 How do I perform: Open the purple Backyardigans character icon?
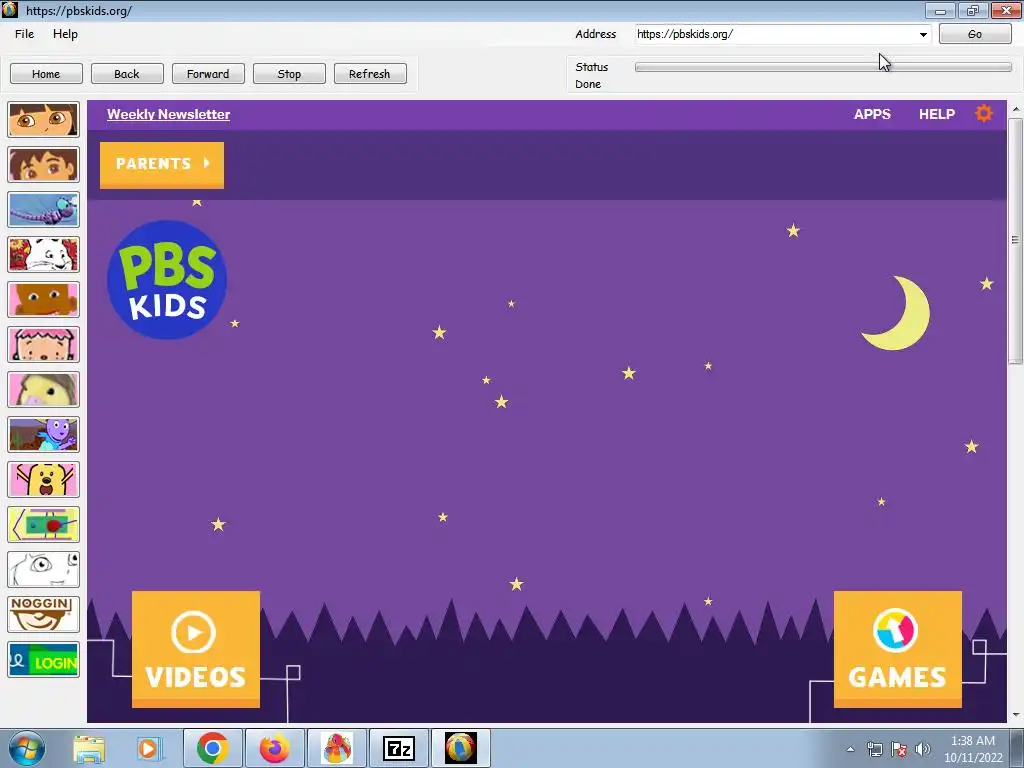(43, 435)
